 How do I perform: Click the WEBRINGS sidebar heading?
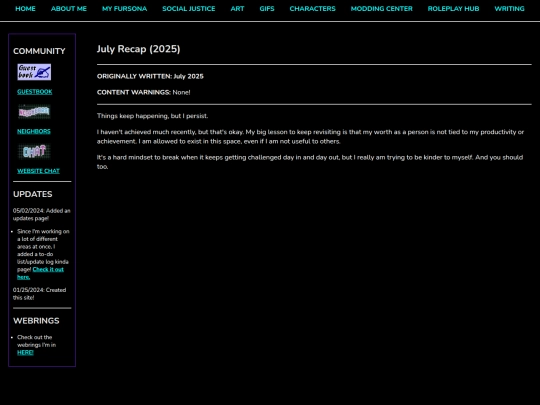point(36,321)
